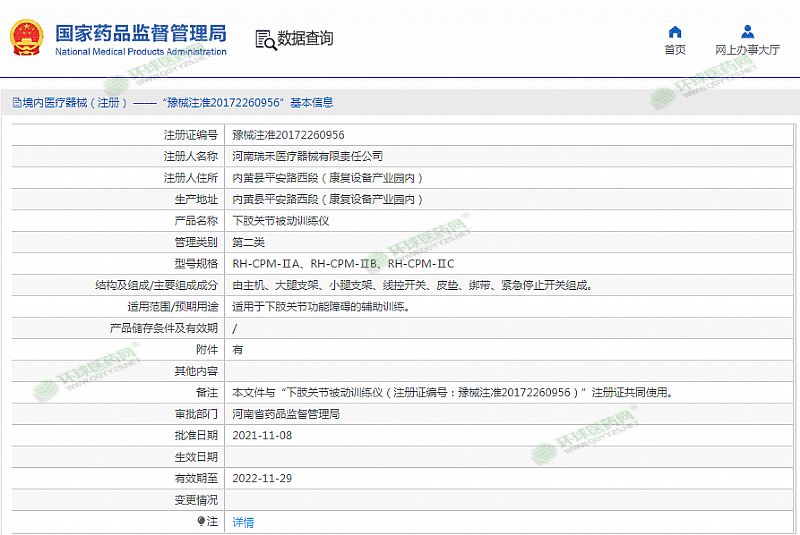Click the approving department 河南省药品监督管理局
Screen dimensions: 800x535
point(285,414)
